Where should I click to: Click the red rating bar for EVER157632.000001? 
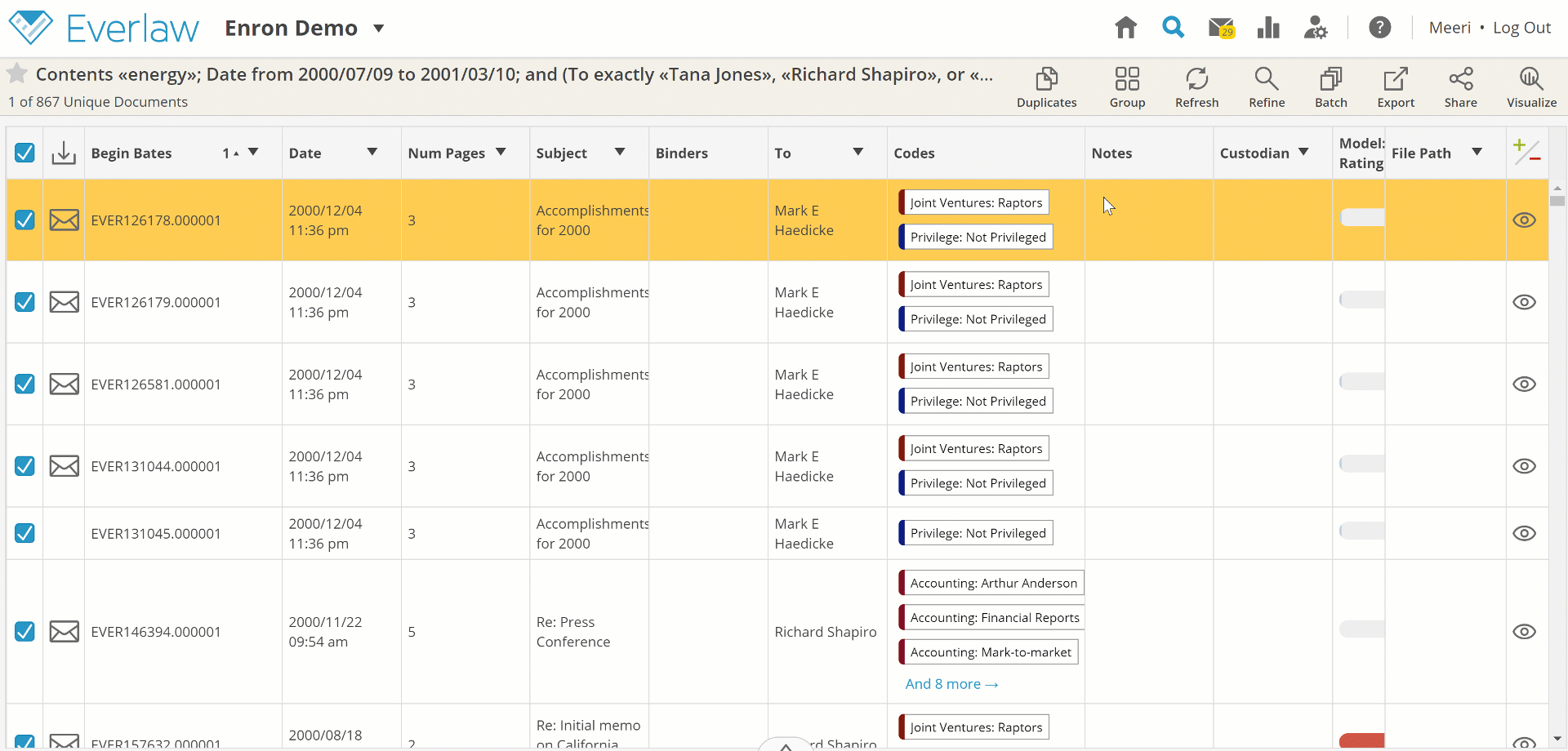click(1362, 740)
